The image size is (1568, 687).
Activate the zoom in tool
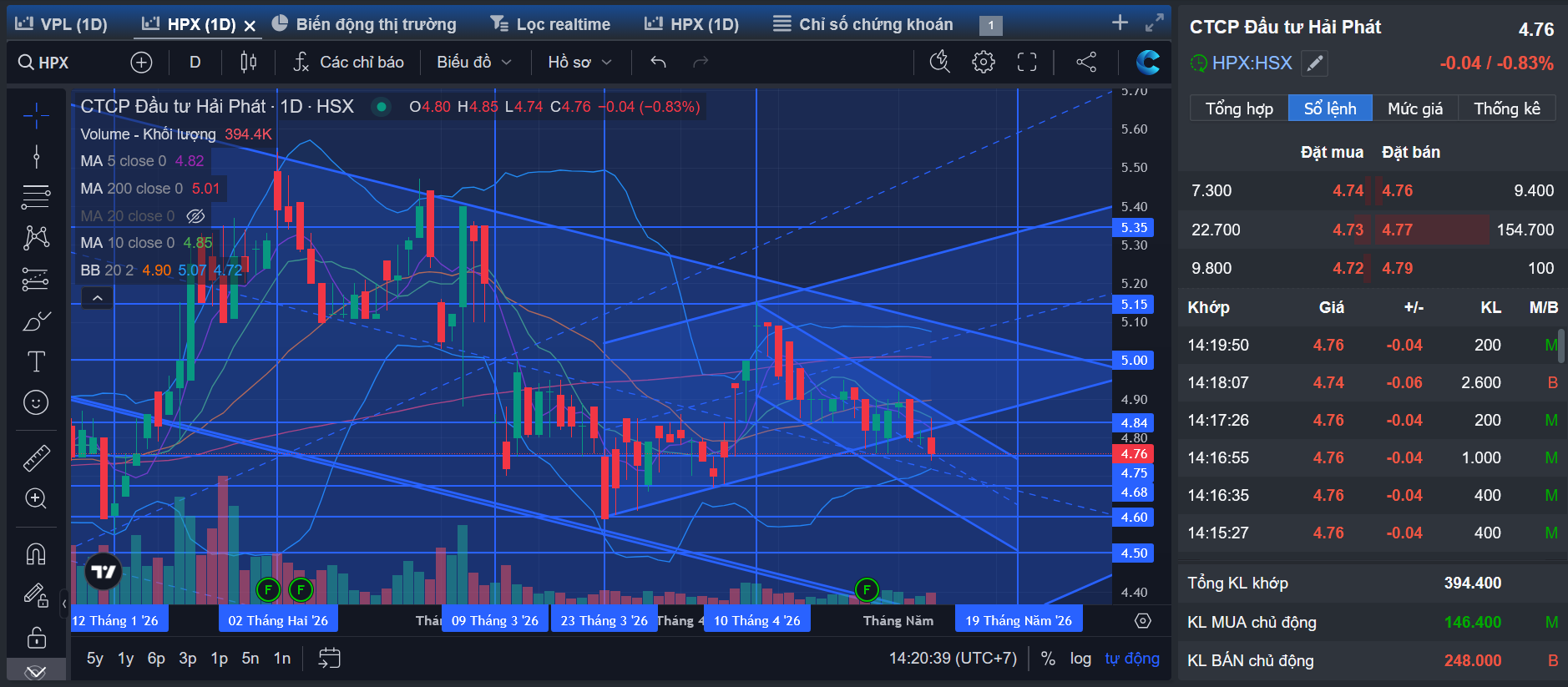[x=36, y=498]
